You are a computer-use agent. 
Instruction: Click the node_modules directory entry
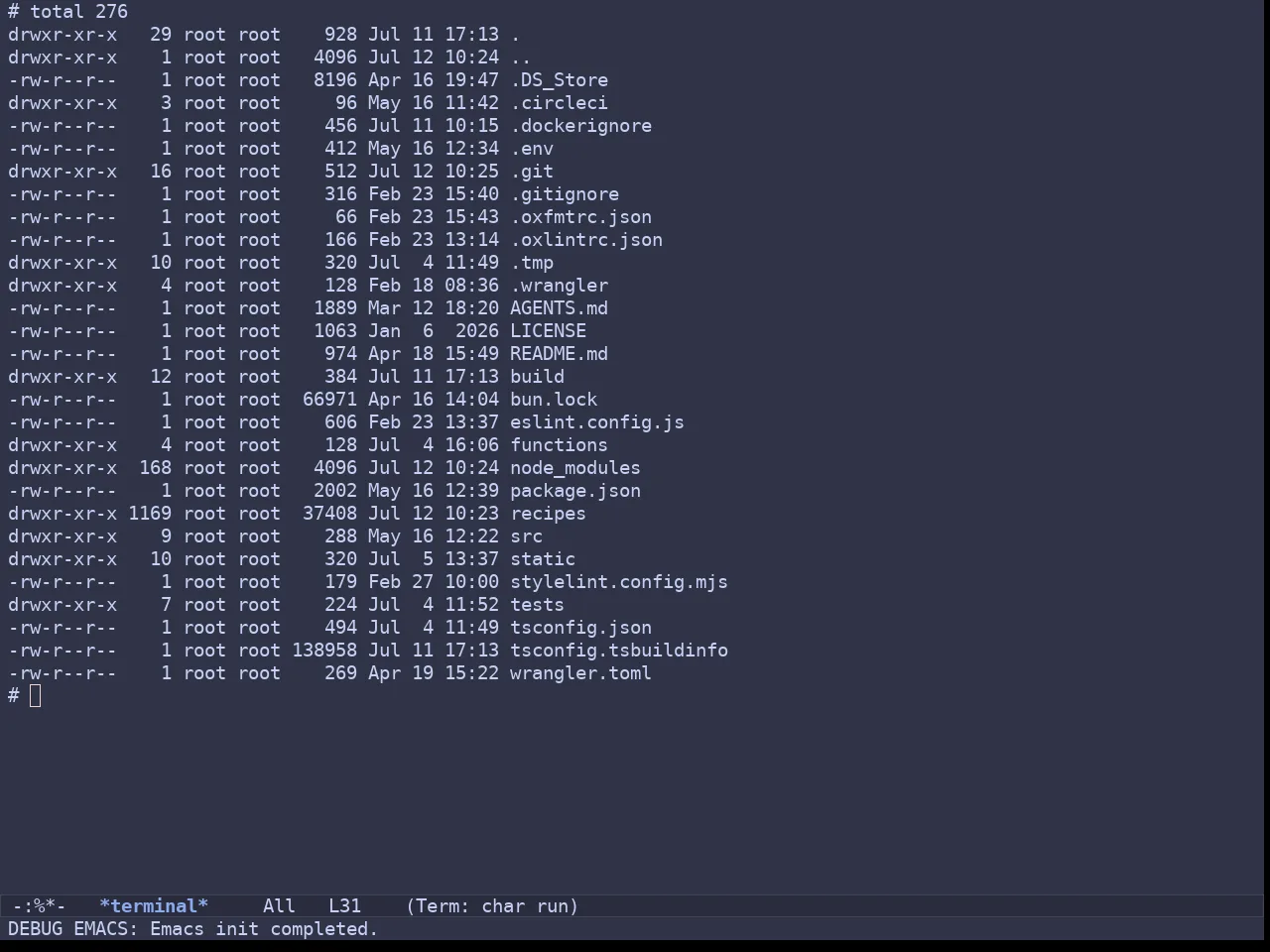575,467
